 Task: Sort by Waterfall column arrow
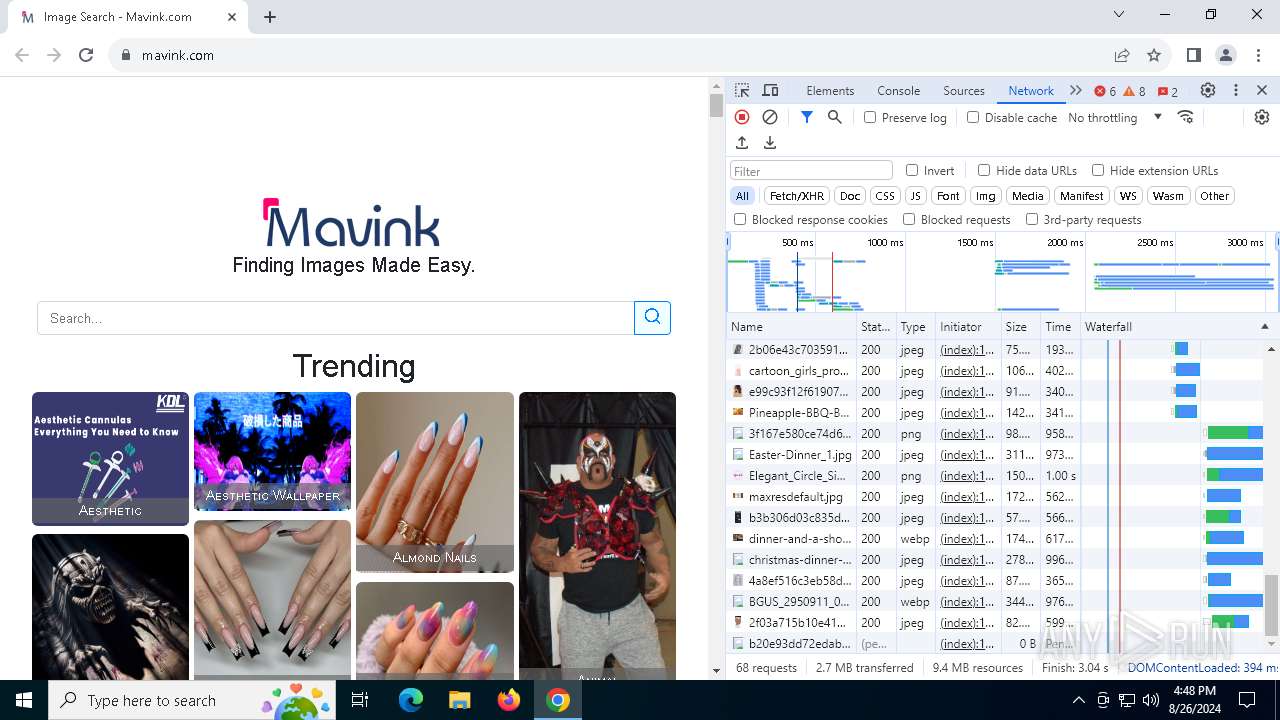(1264, 327)
